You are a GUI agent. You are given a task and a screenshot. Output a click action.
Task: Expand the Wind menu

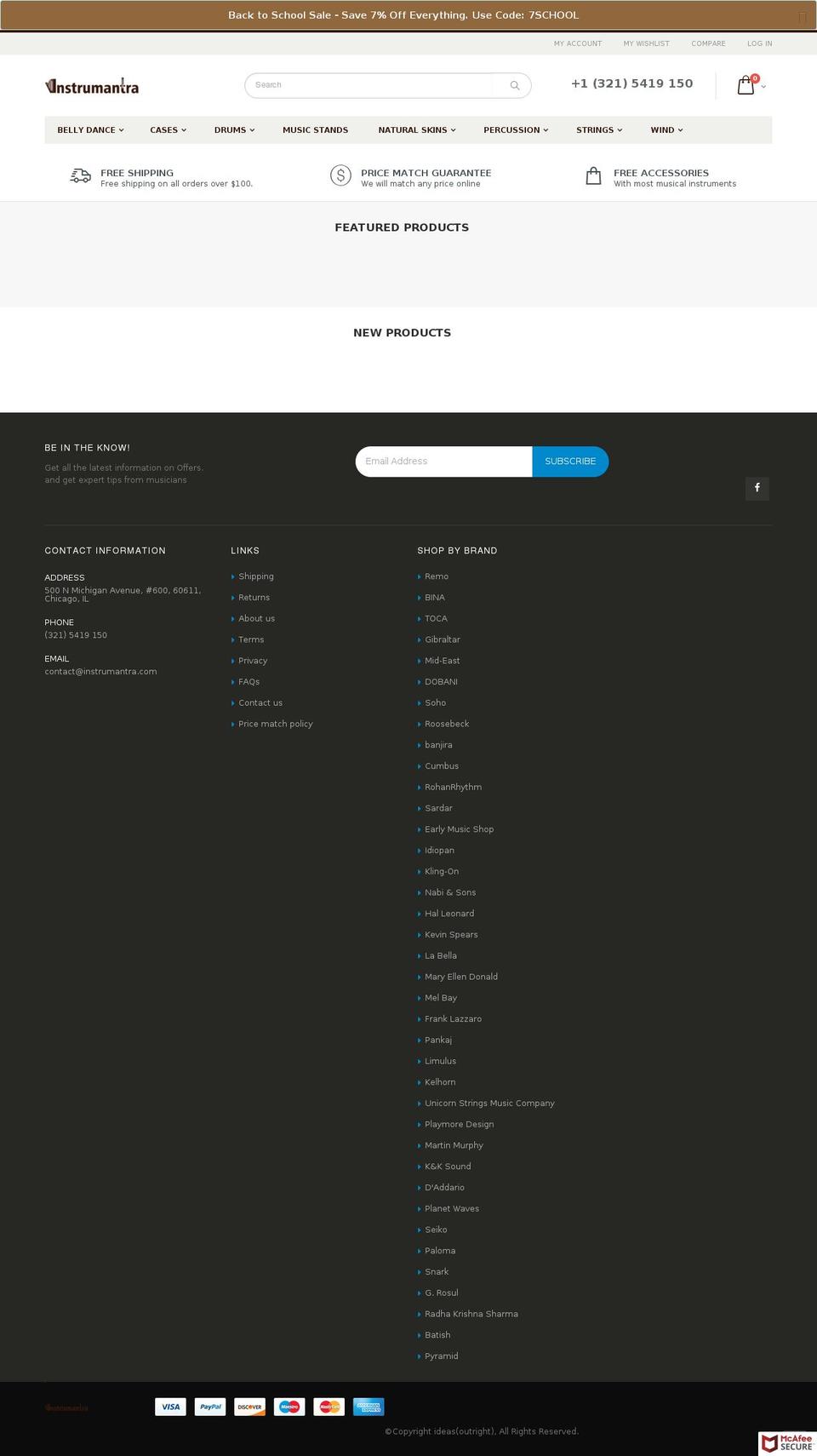(666, 130)
